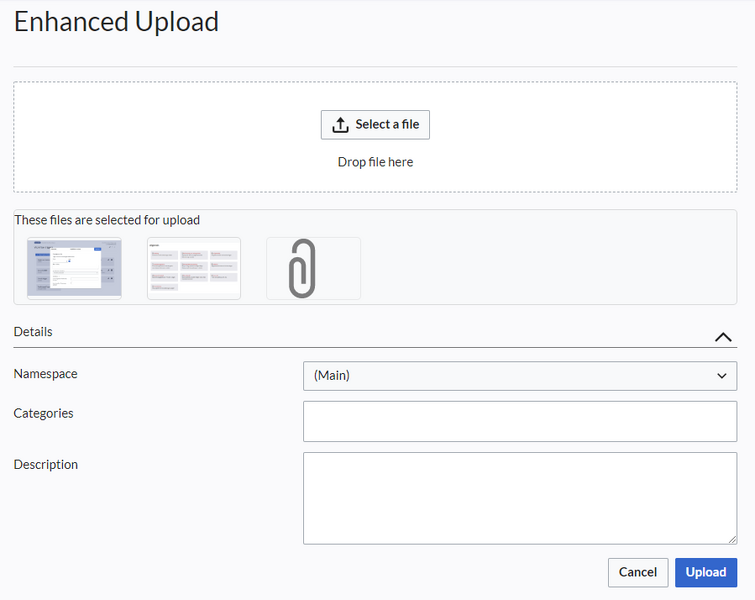Click the Categories label
The height and width of the screenshot is (600, 755).
[43, 413]
